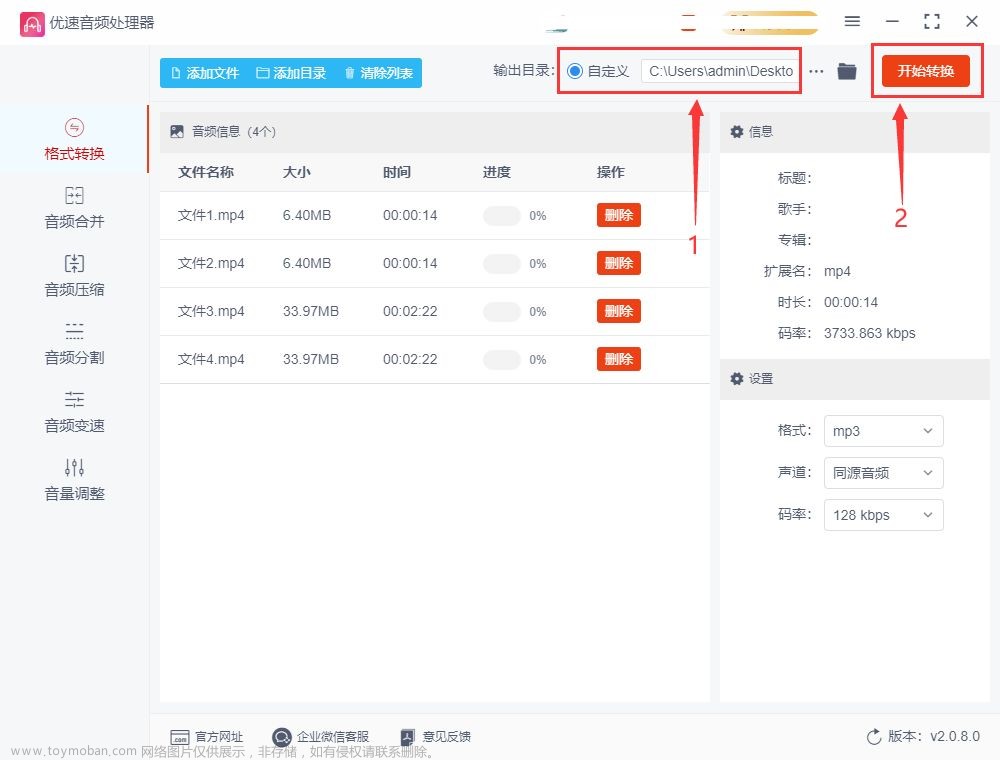Click the 操作 column header
Image resolution: width=1000 pixels, height=760 pixels.
pos(611,172)
